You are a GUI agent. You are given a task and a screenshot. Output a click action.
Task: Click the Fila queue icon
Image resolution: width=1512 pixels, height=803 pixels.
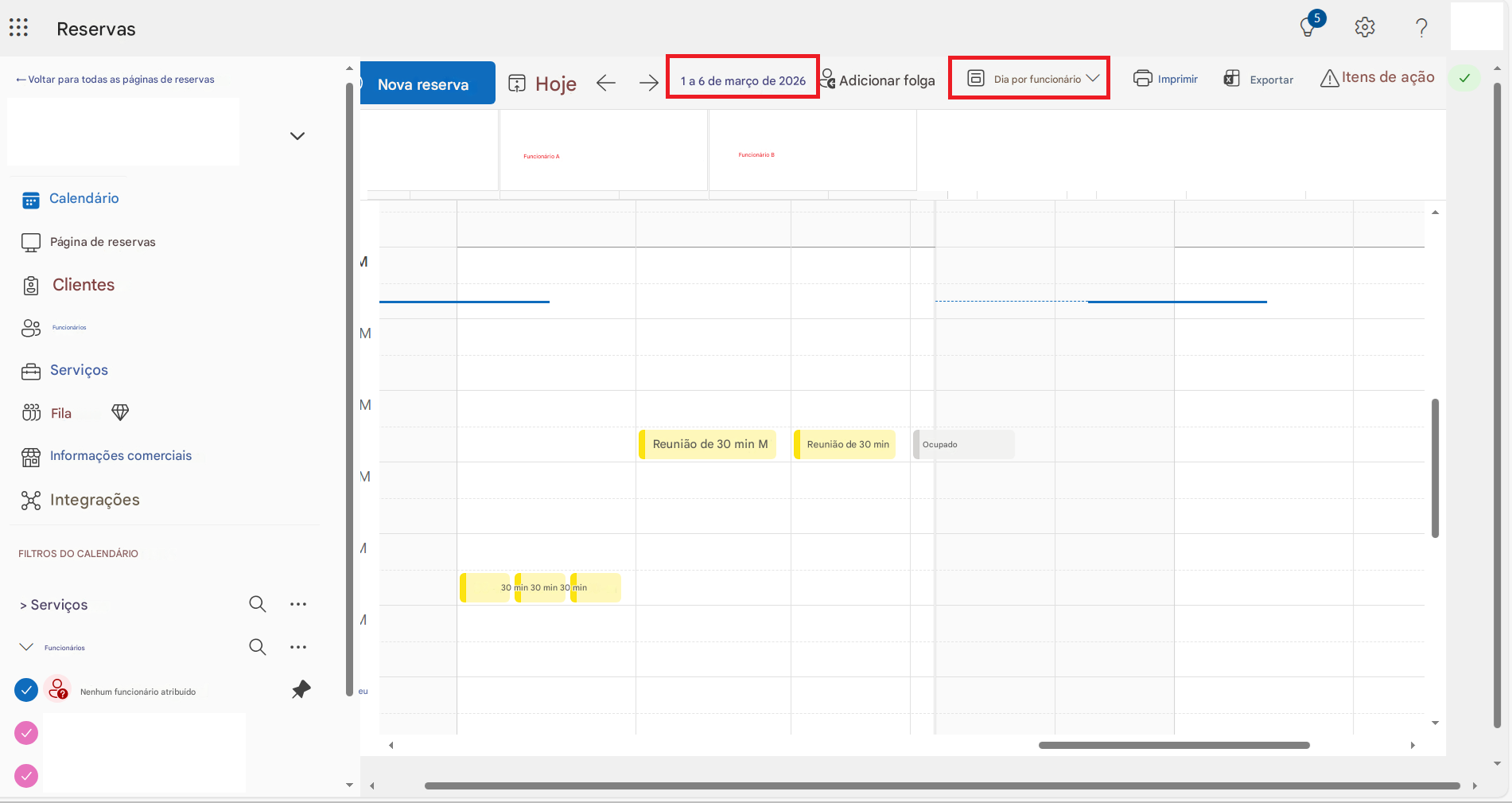(x=31, y=413)
